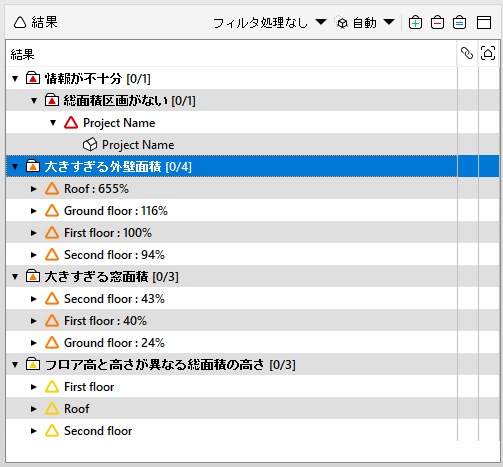The image size is (503, 467).
Task: Select the First floor : 40% text
Action: (x=105, y=321)
